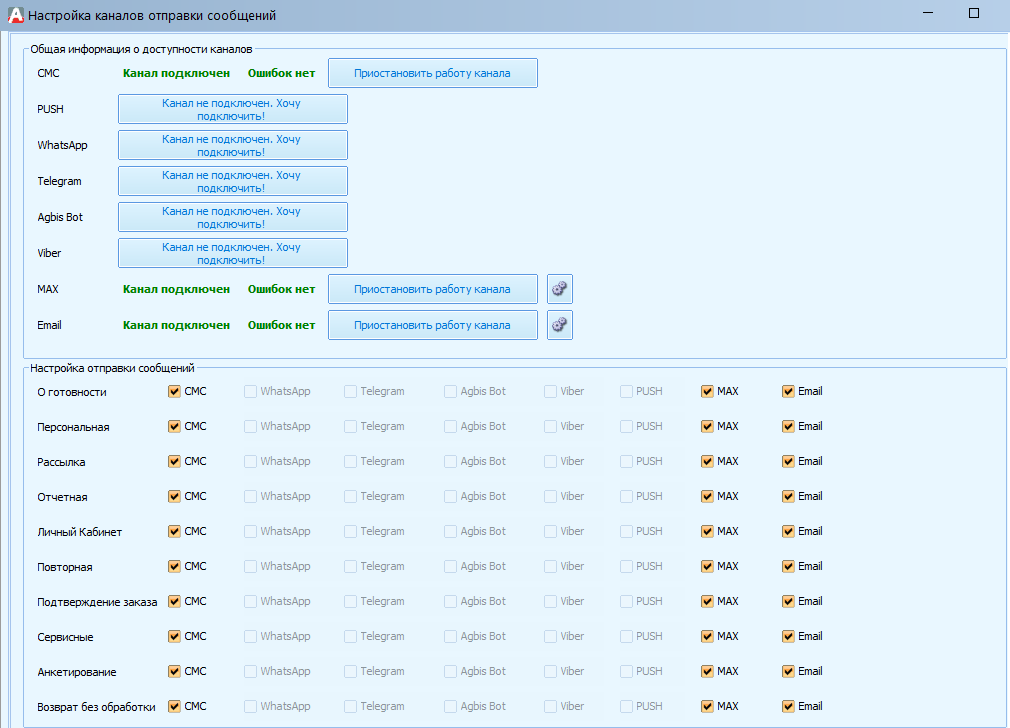
Task: Click the MAX 'Ошибок нет' status text
Action: click(x=281, y=289)
